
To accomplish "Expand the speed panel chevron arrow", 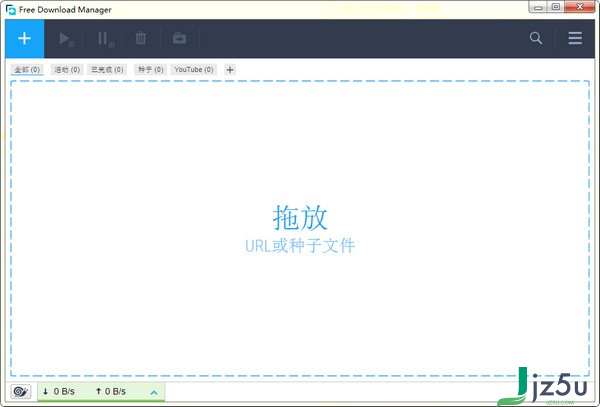I will pyautogui.click(x=154, y=392).
